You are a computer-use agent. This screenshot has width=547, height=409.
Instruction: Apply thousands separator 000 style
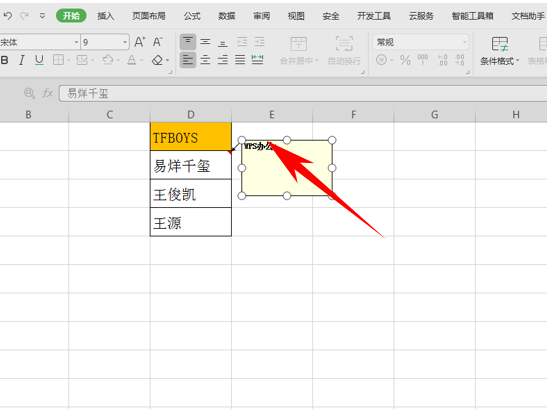(x=423, y=60)
